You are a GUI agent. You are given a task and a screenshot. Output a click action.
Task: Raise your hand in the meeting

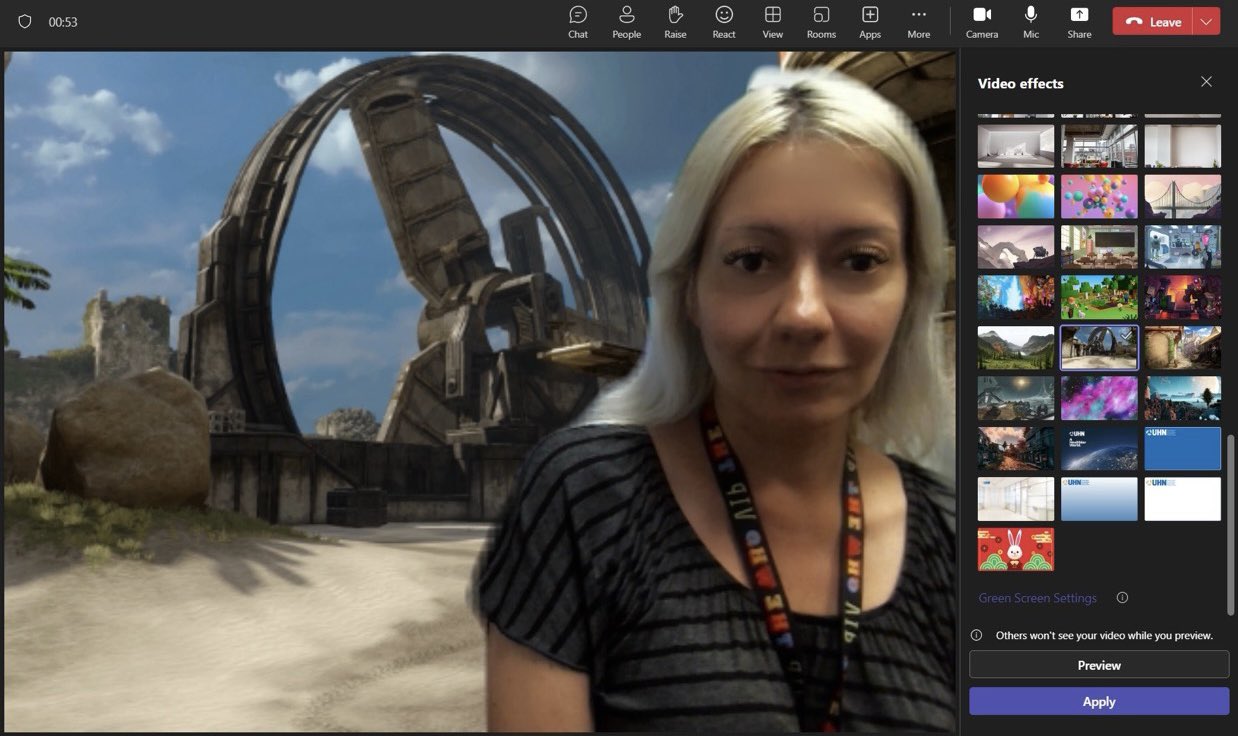point(675,21)
